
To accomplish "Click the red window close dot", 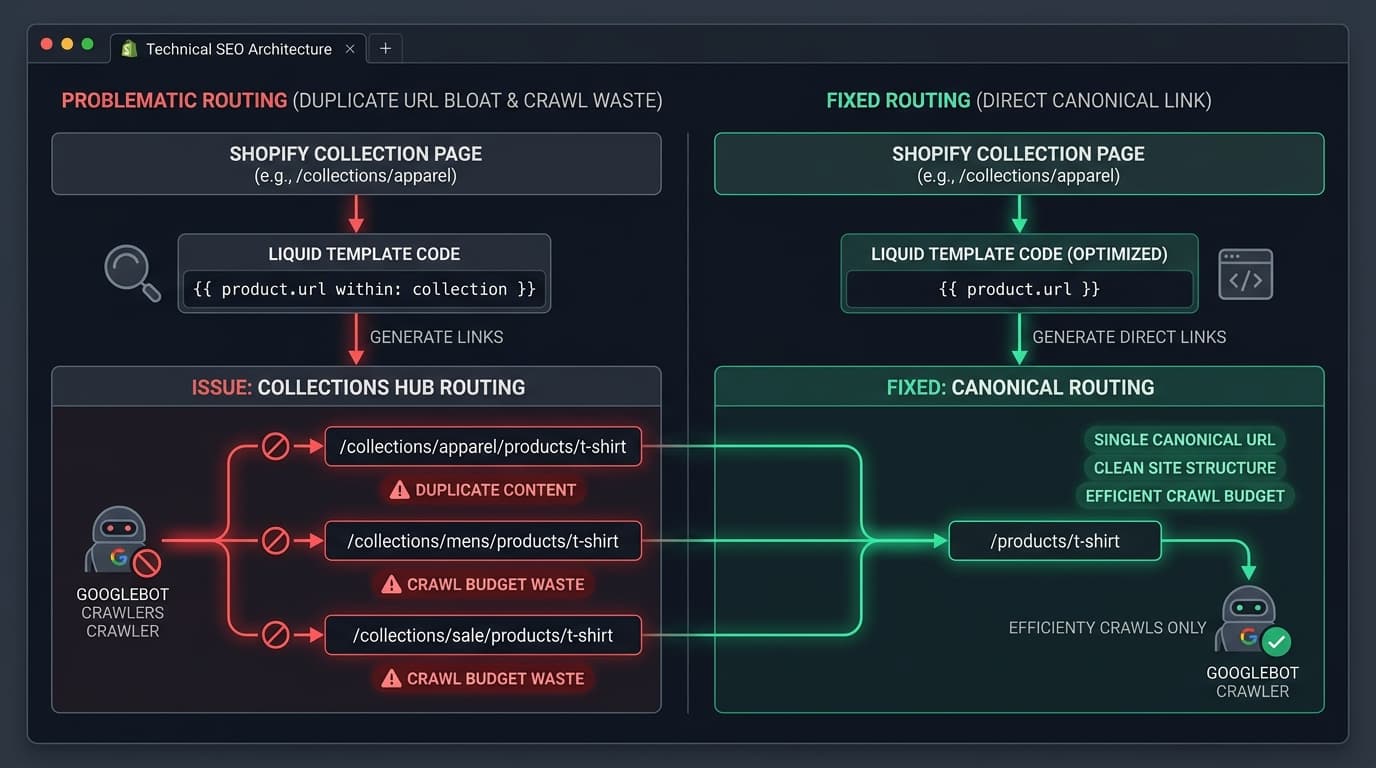I will pyautogui.click(x=46, y=44).
